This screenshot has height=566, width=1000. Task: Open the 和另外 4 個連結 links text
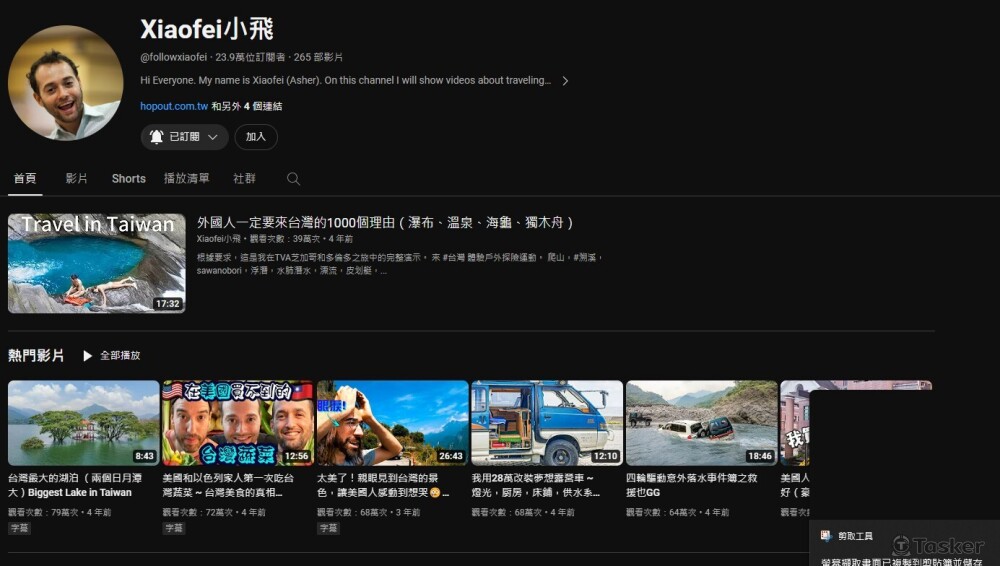247,107
